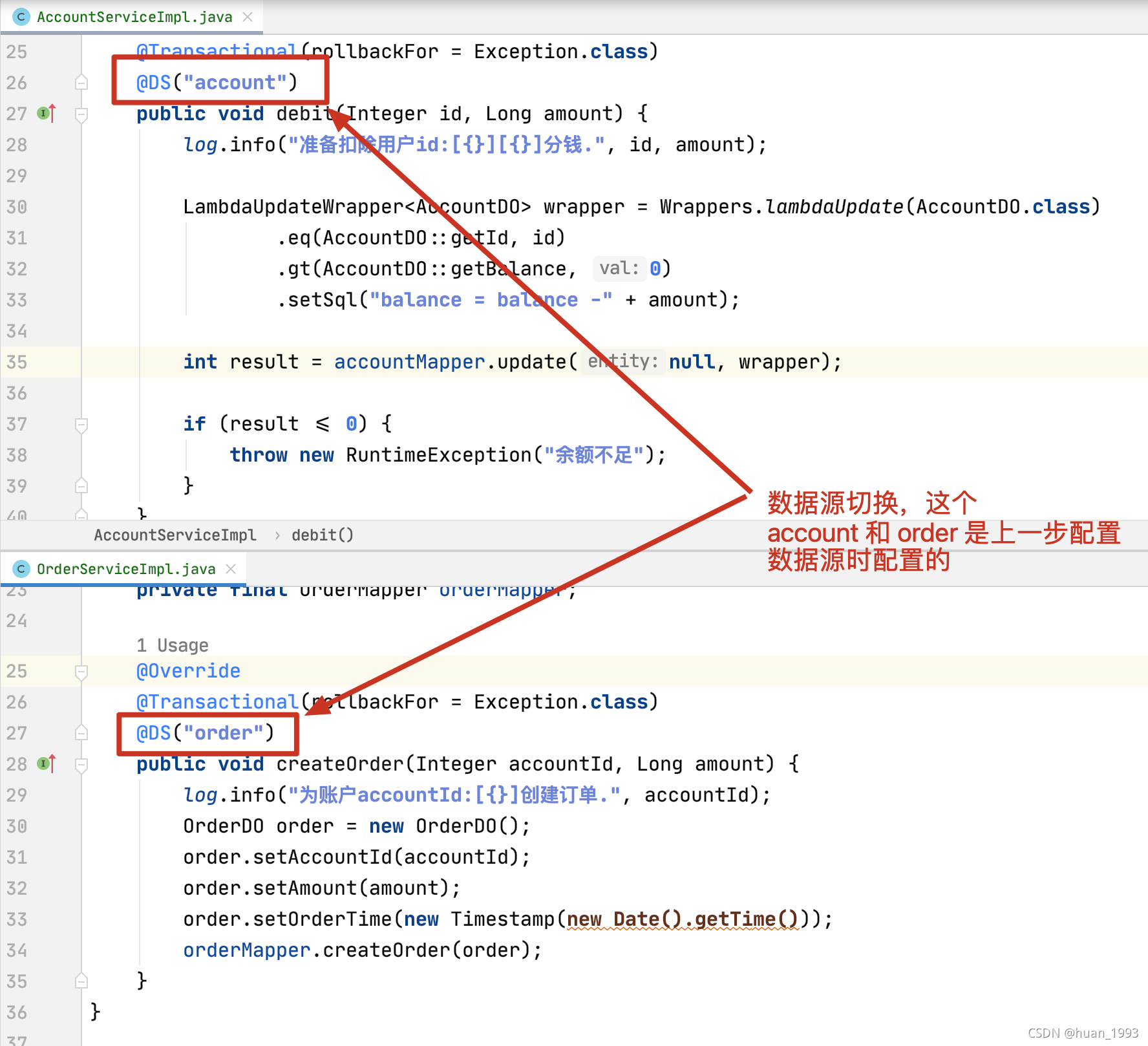Click the lambdaUpdate method call
Screen dimensions: 1148x1046
tap(834, 207)
